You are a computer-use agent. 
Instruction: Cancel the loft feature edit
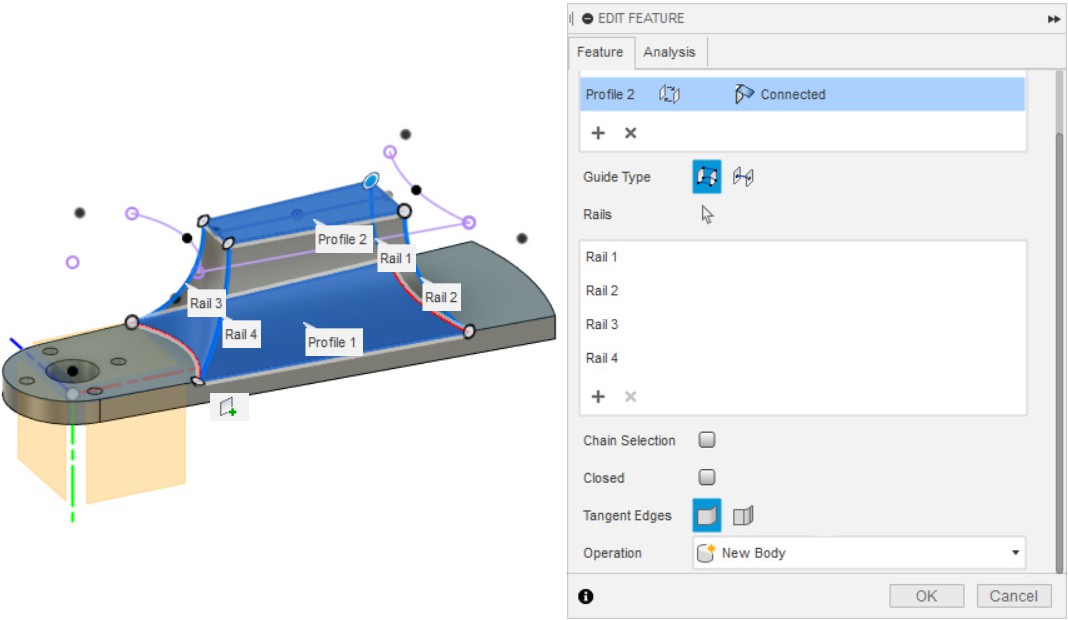[1014, 596]
